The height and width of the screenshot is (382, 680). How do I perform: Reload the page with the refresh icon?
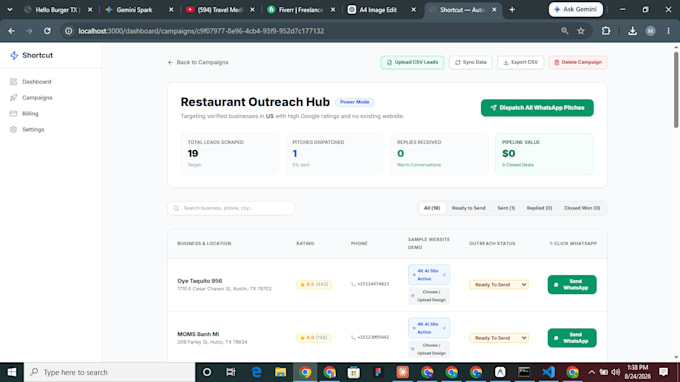(47, 31)
